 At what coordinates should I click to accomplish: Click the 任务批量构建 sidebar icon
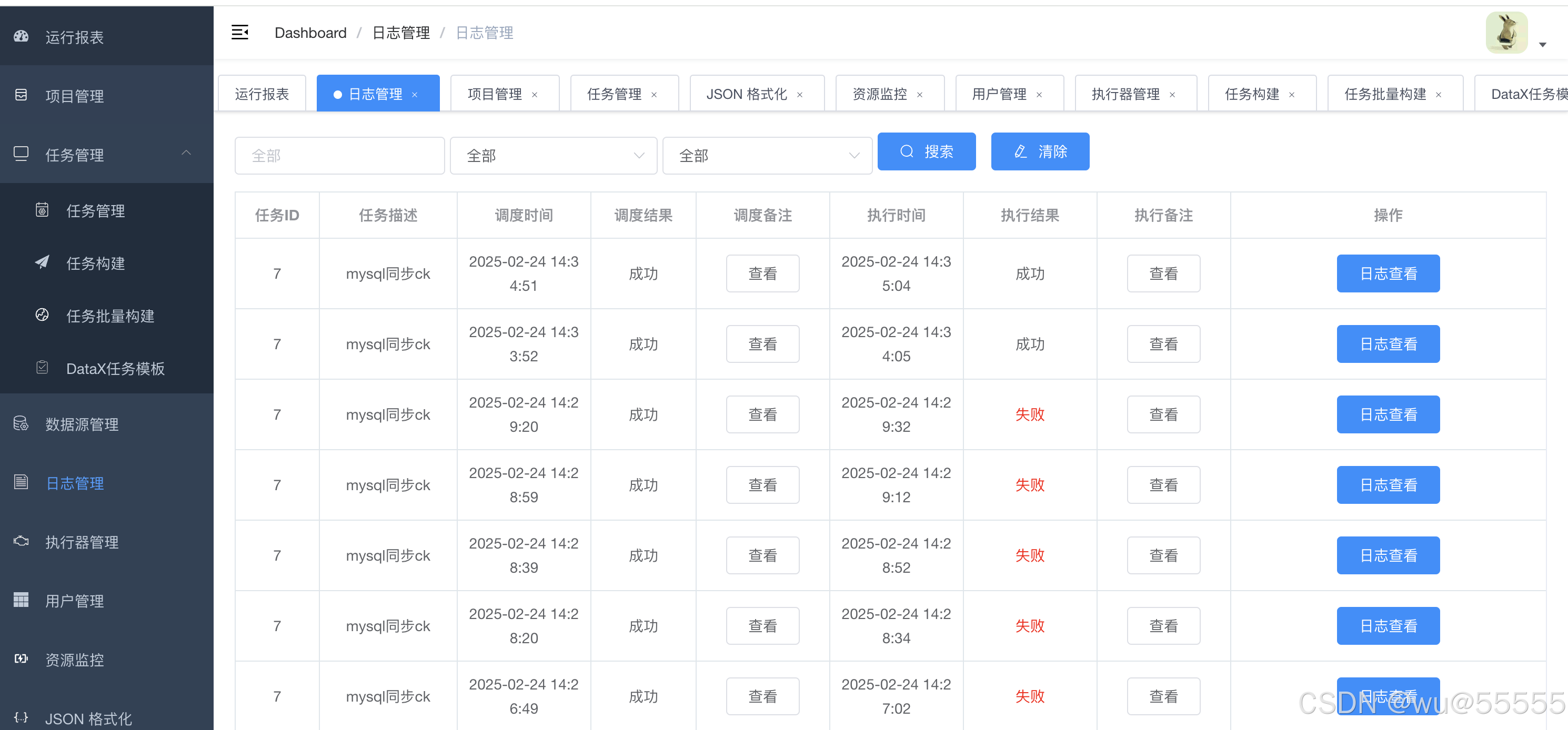click(42, 315)
